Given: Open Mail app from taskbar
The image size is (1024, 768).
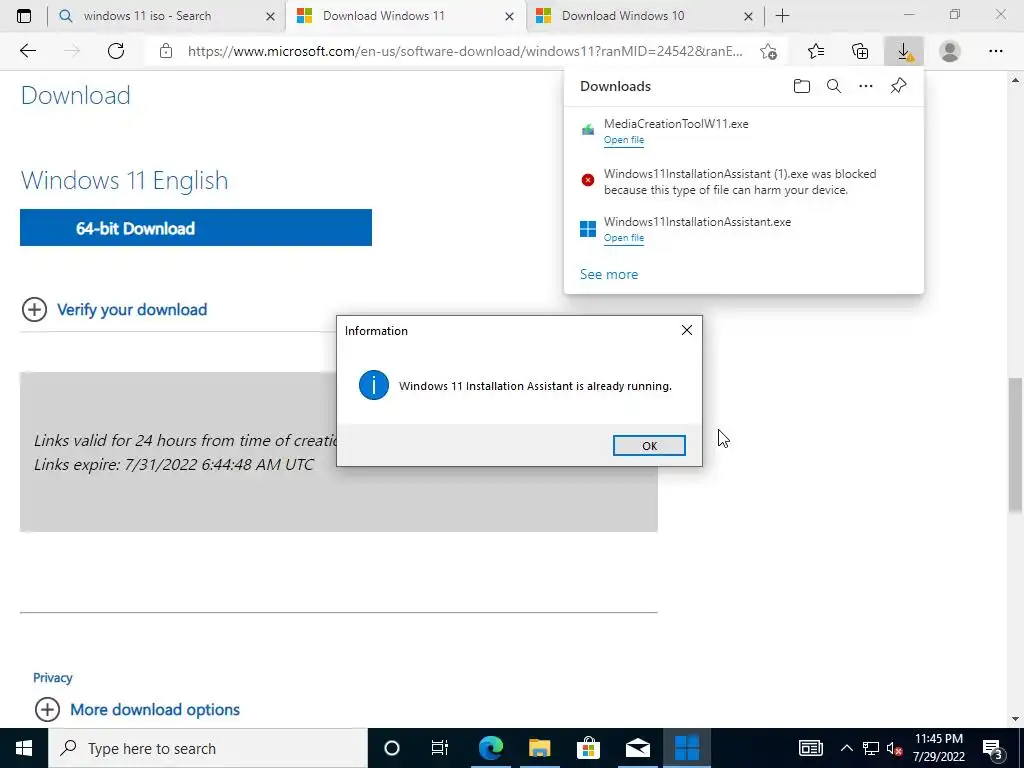Looking at the screenshot, I should (x=637, y=748).
